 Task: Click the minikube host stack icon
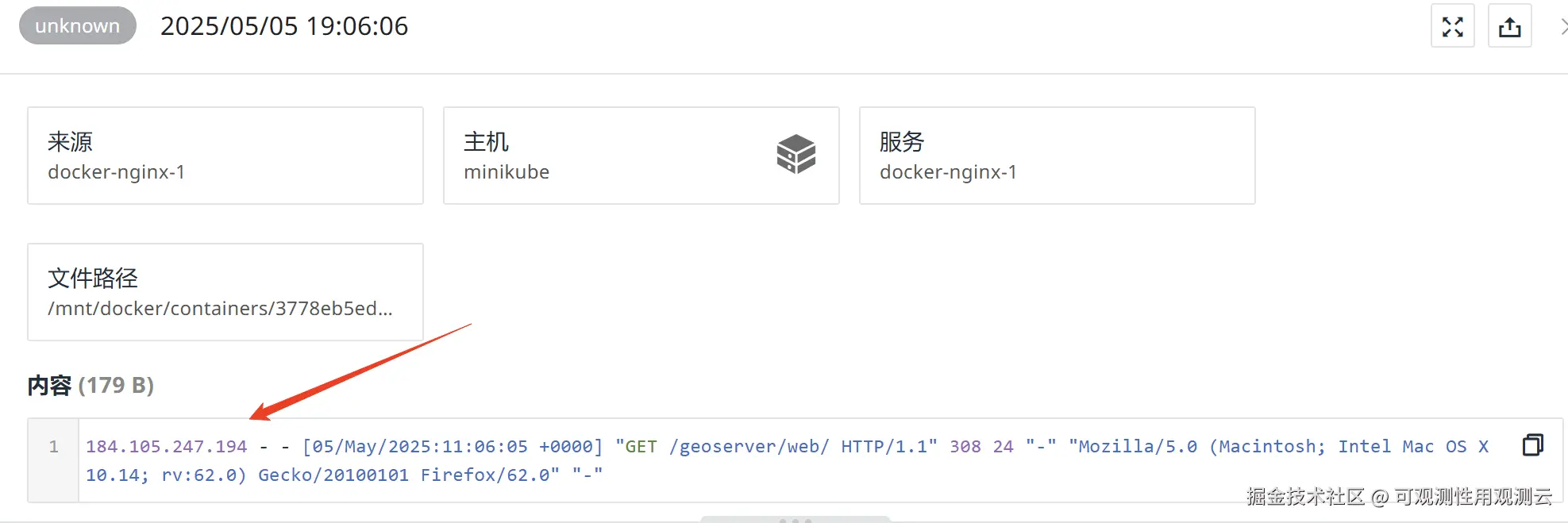coord(796,154)
